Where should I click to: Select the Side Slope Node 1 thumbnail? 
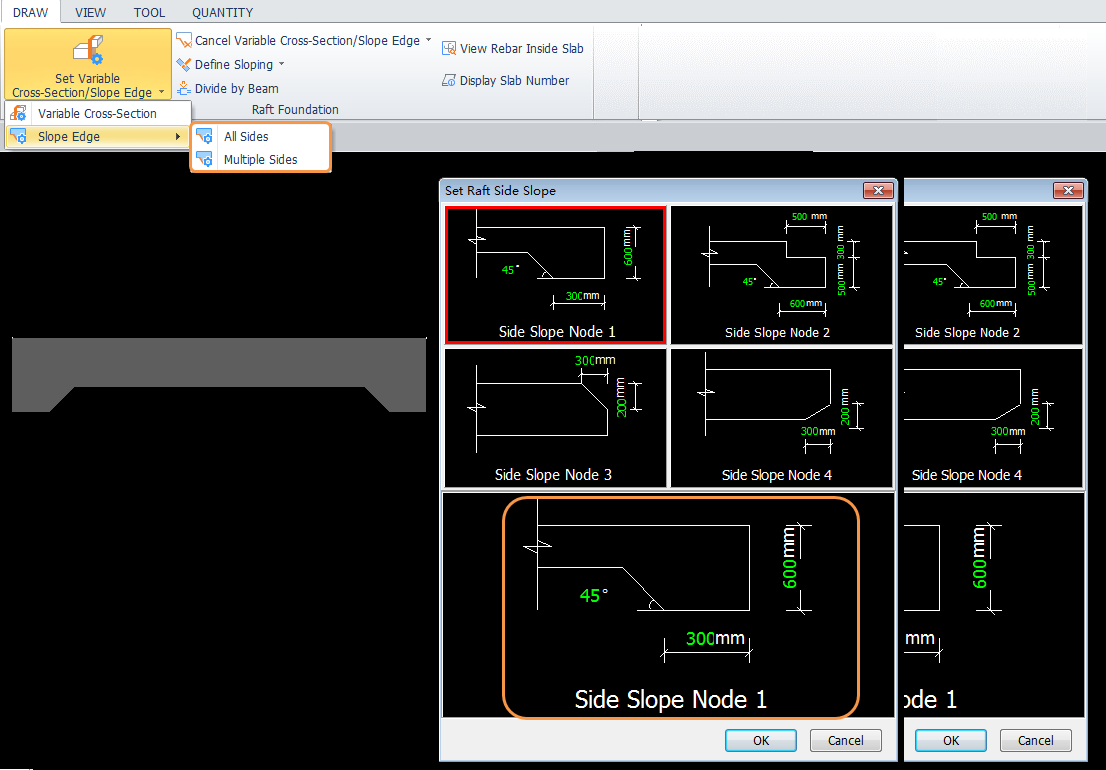pos(555,275)
